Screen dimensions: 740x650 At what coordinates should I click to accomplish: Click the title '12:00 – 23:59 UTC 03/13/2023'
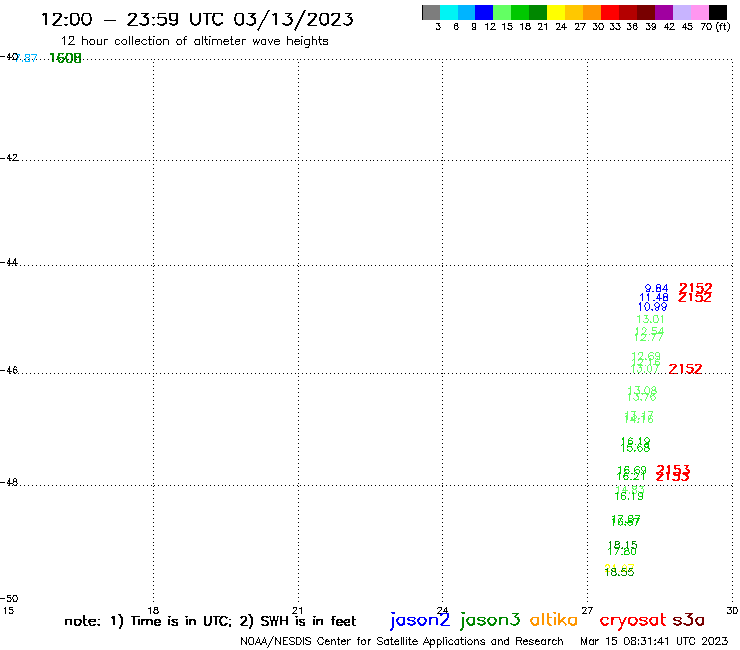(x=197, y=19)
